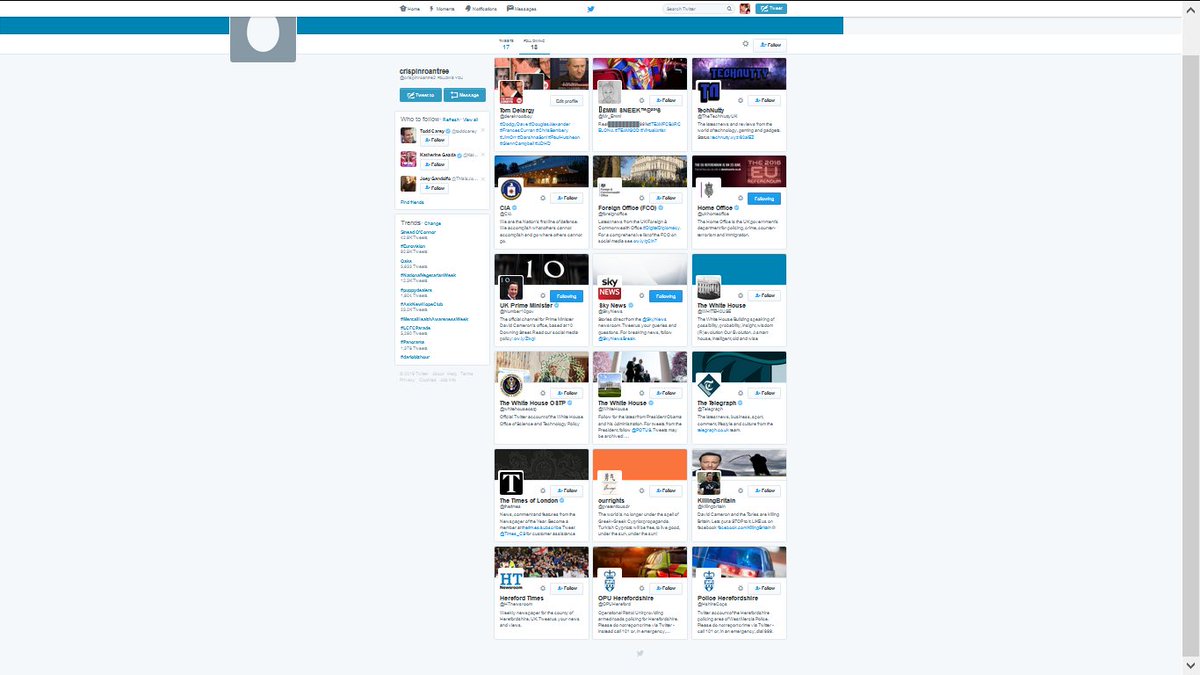Screen dimensions: 1200x675
Task: Click the Tweet compose button in top bar
Action: 771,8
